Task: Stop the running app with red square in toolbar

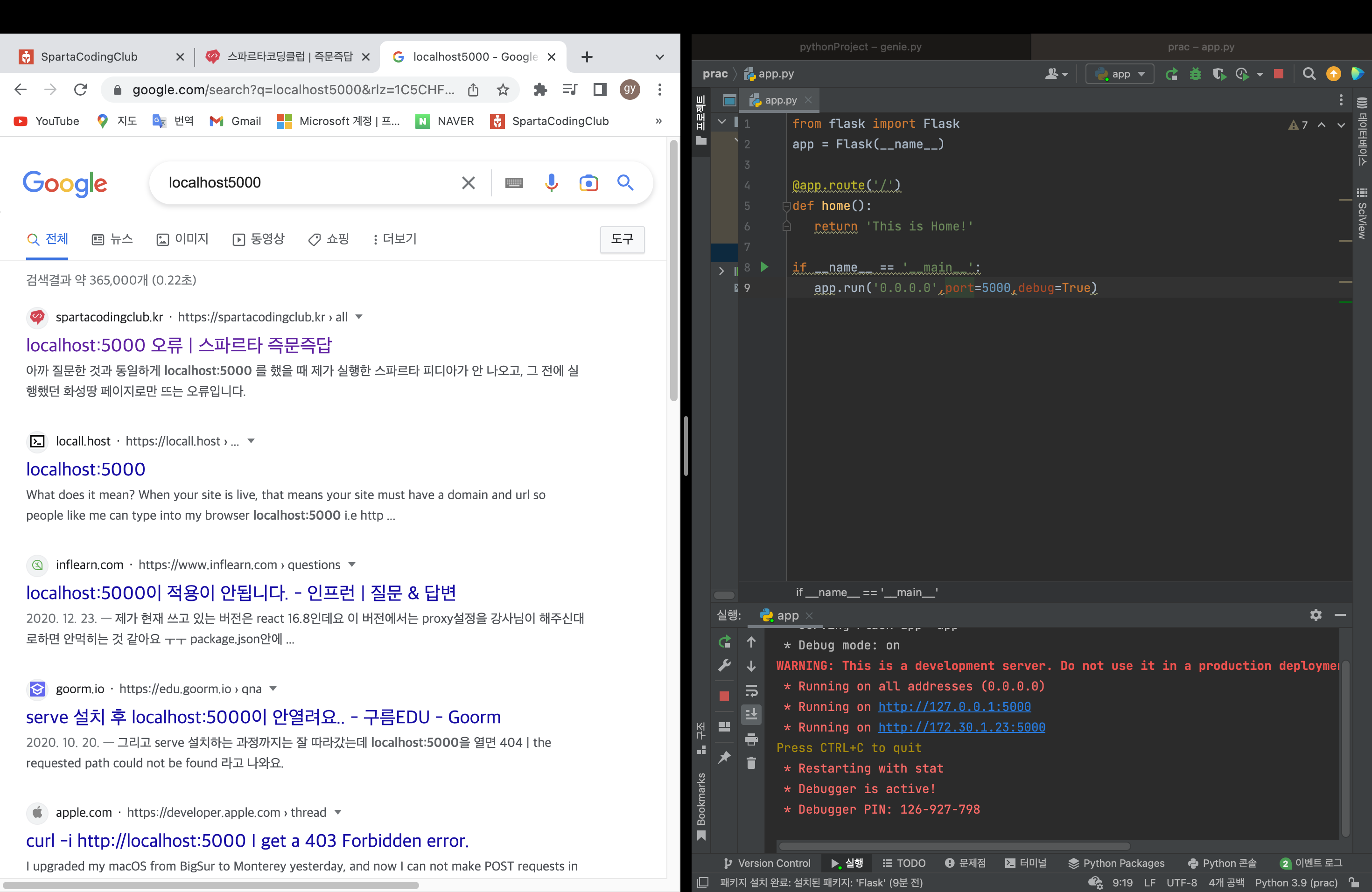Action: click(1279, 74)
